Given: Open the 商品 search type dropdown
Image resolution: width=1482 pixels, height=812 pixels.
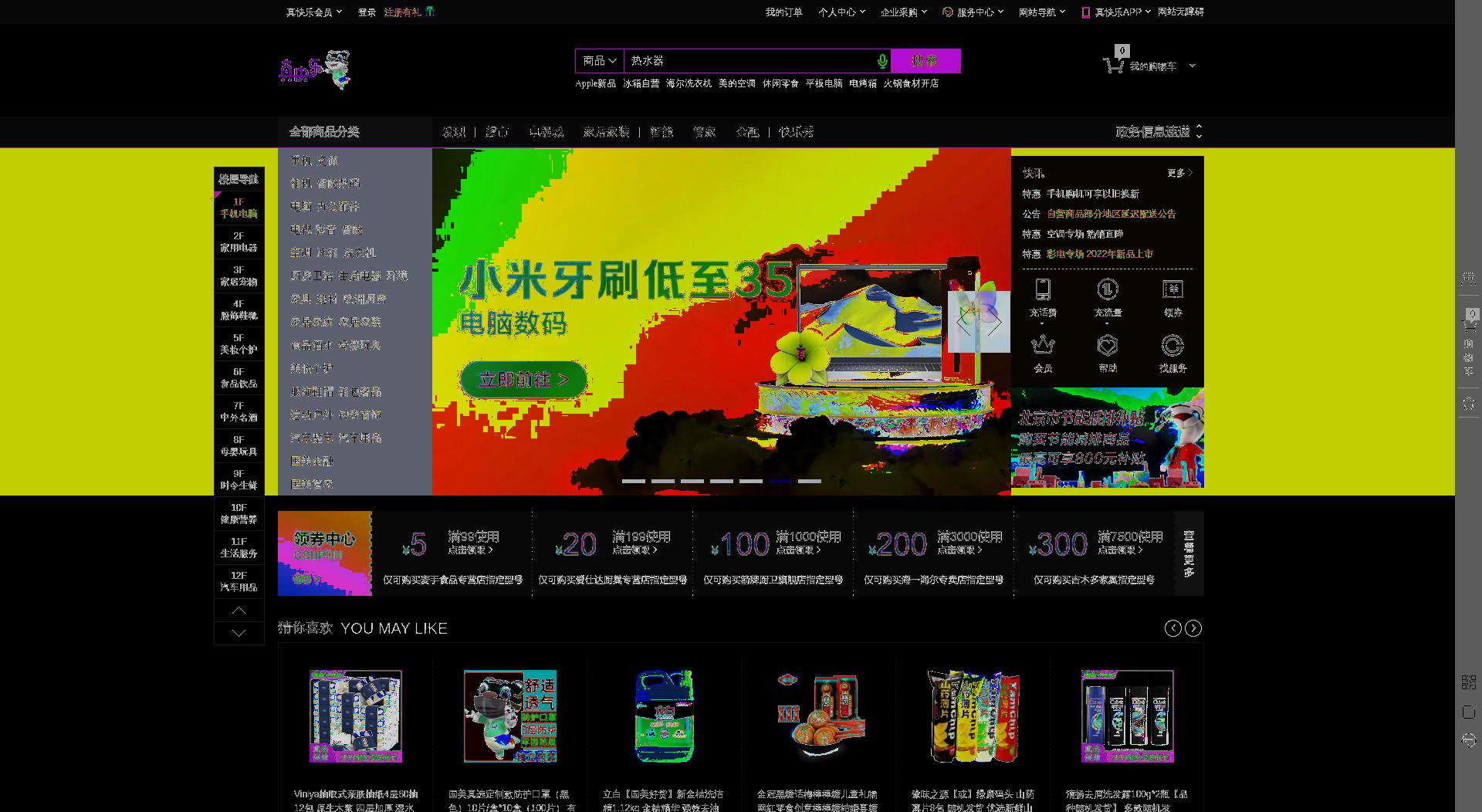Looking at the screenshot, I should [600, 61].
